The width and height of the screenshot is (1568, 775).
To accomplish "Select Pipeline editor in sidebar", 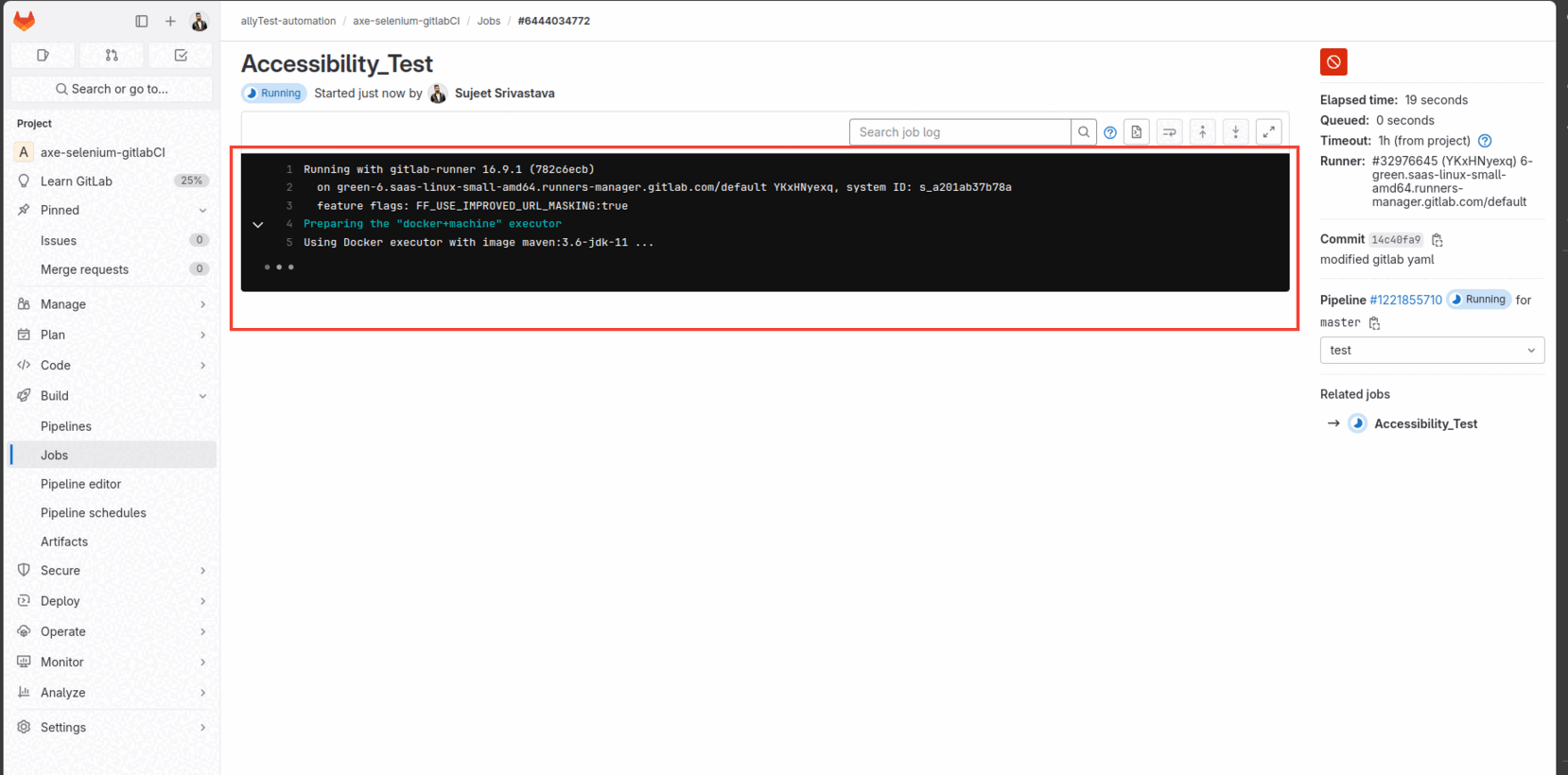I will tap(80, 484).
